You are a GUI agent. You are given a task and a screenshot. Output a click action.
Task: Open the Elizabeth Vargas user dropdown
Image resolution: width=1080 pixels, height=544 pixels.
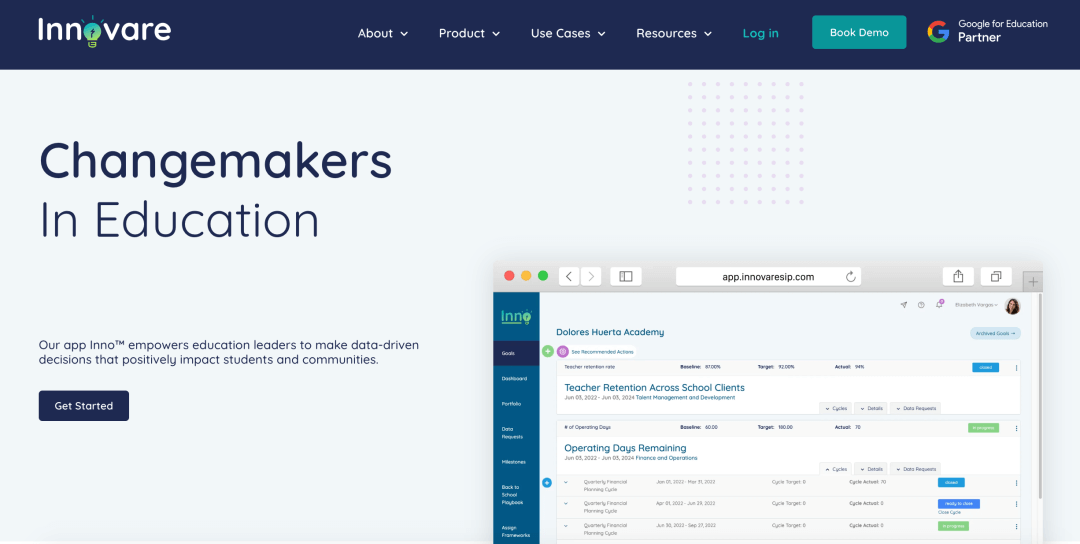tap(977, 305)
